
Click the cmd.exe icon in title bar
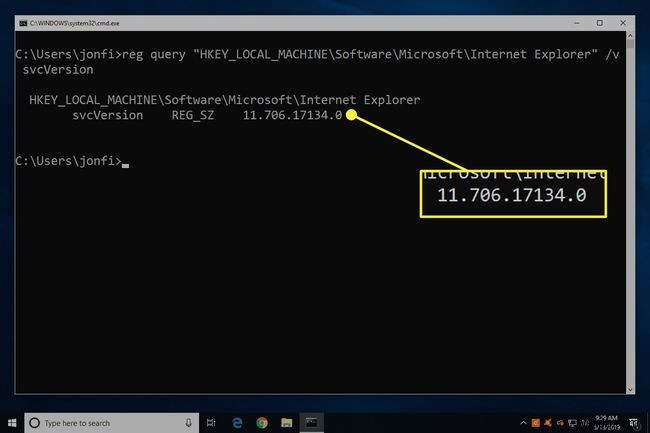pyautogui.click(x=23, y=23)
